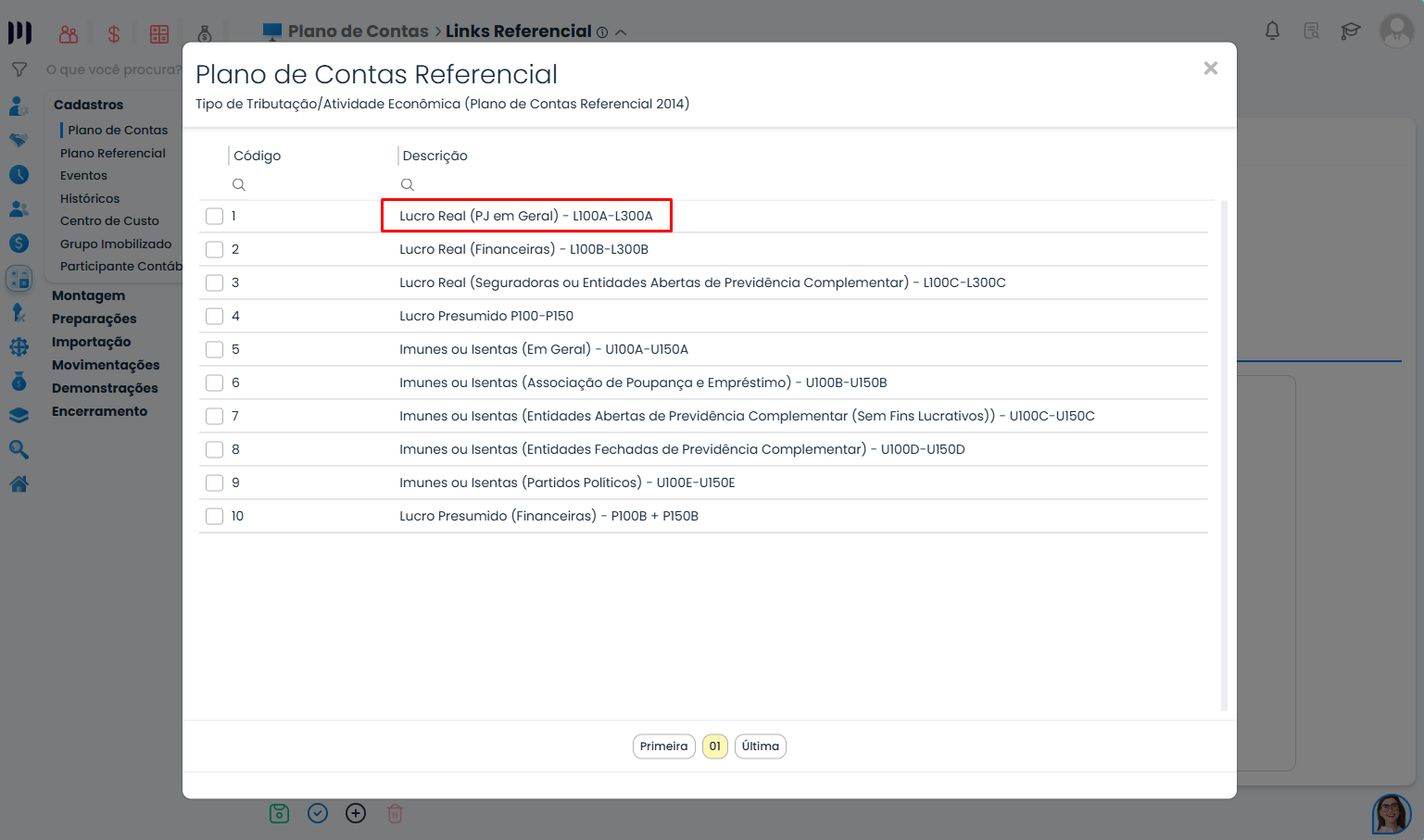1424x840 pixels.
Task: Open the support assistant avatar chat
Action: pos(1392,814)
